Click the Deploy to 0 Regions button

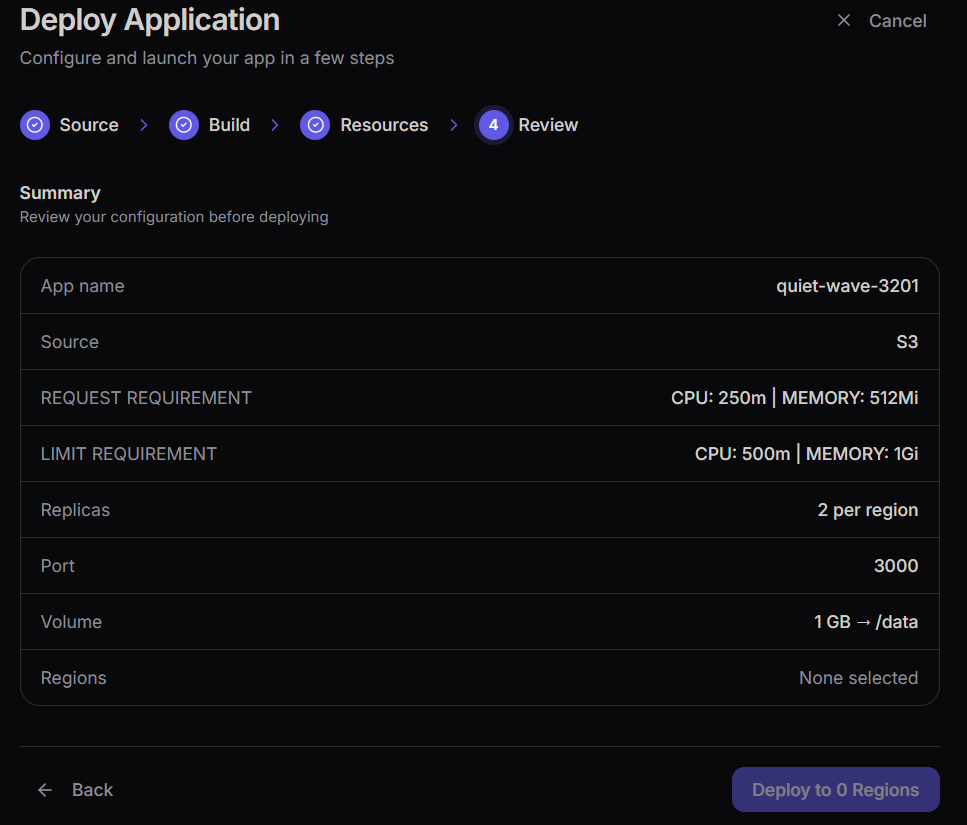coord(835,790)
